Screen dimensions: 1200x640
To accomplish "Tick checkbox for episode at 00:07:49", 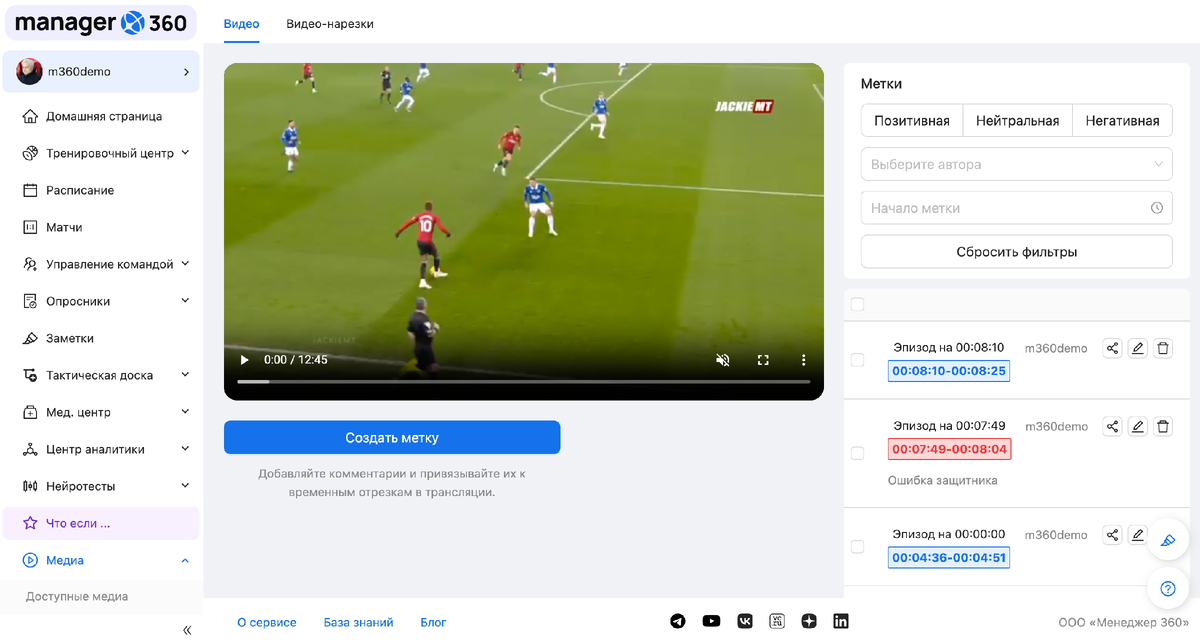I will click(857, 453).
